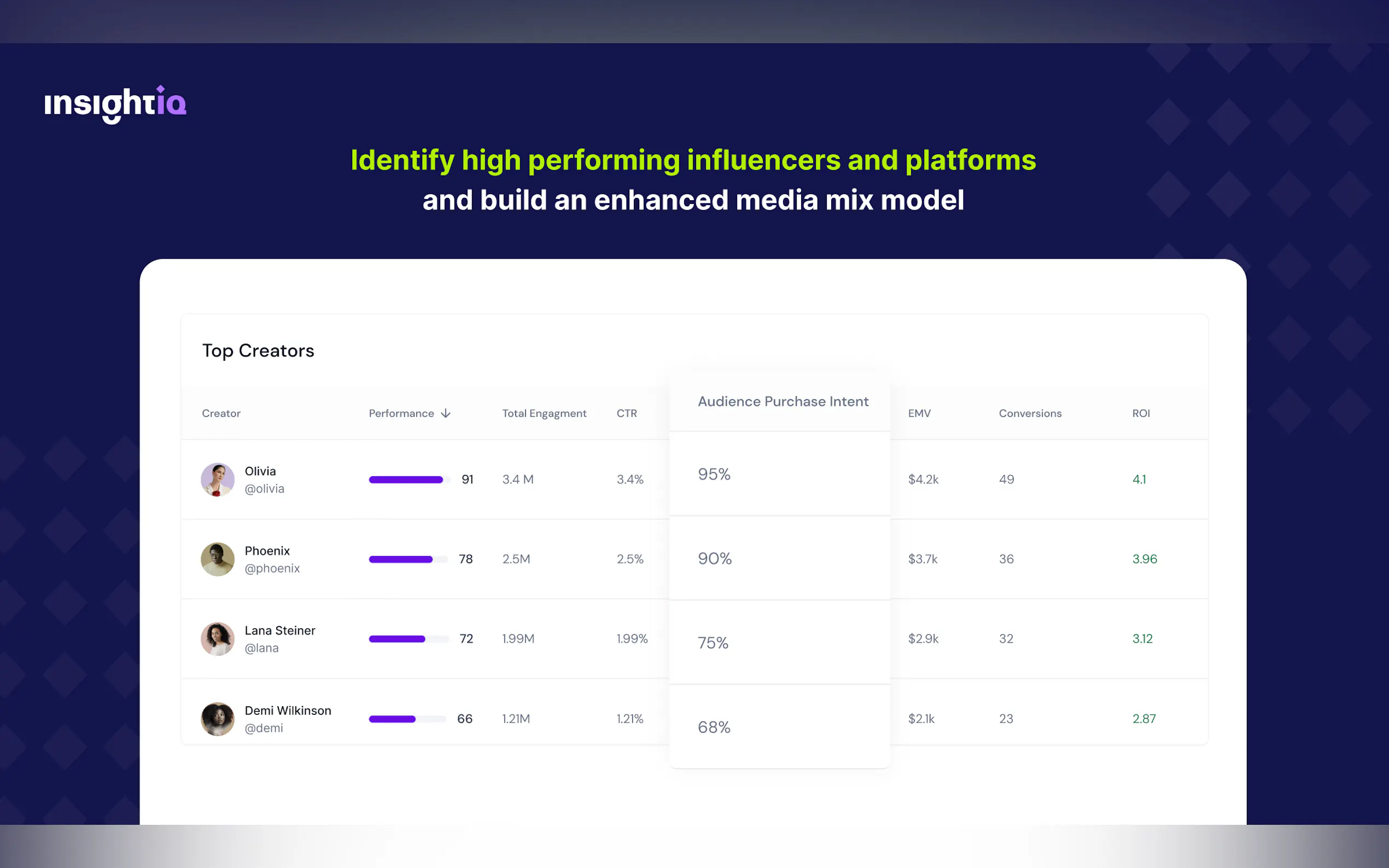Click Lana Steiner's profile avatar

pos(218,639)
